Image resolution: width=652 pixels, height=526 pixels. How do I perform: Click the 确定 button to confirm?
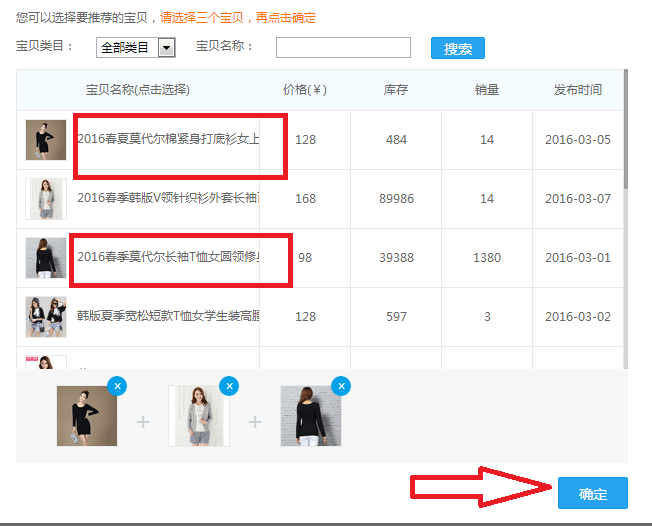pos(593,493)
